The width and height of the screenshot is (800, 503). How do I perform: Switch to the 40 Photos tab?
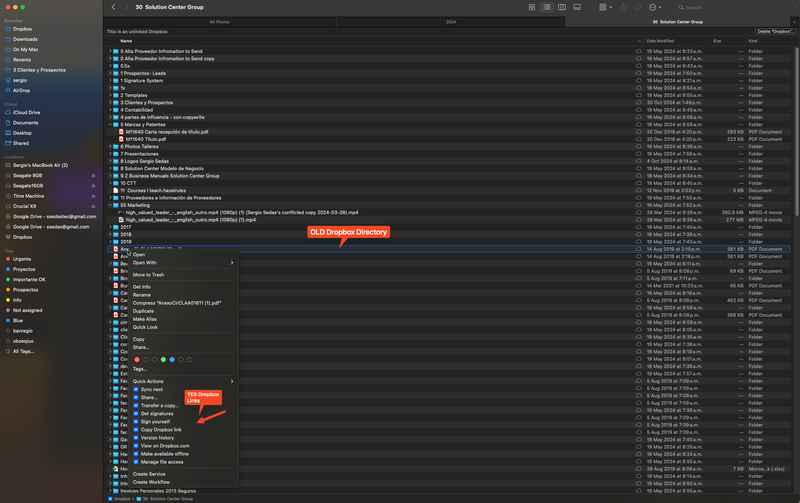click(x=219, y=21)
